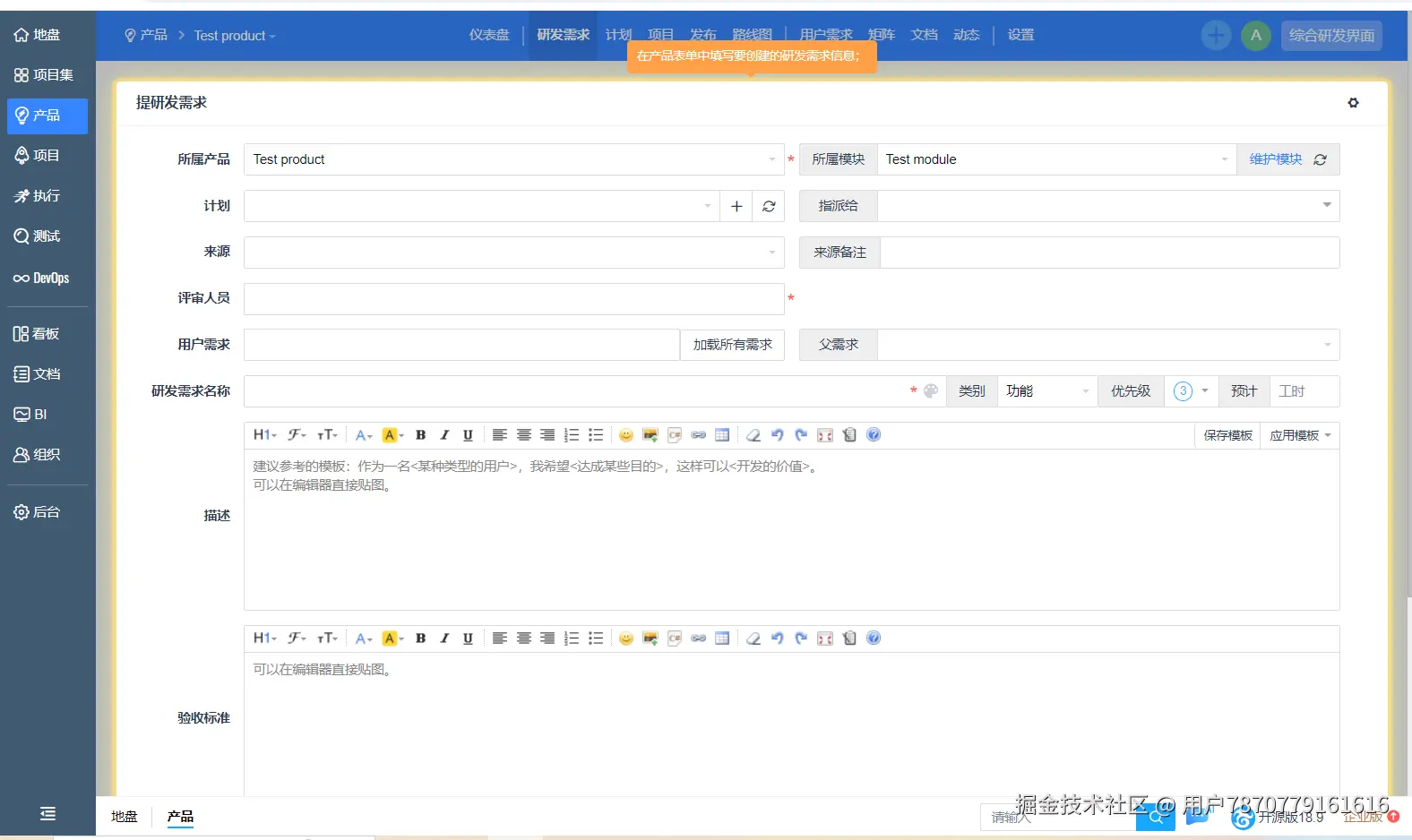Viewport: 1412px width, 840px height.
Task: Open the 计划 dropdown
Action: point(482,206)
